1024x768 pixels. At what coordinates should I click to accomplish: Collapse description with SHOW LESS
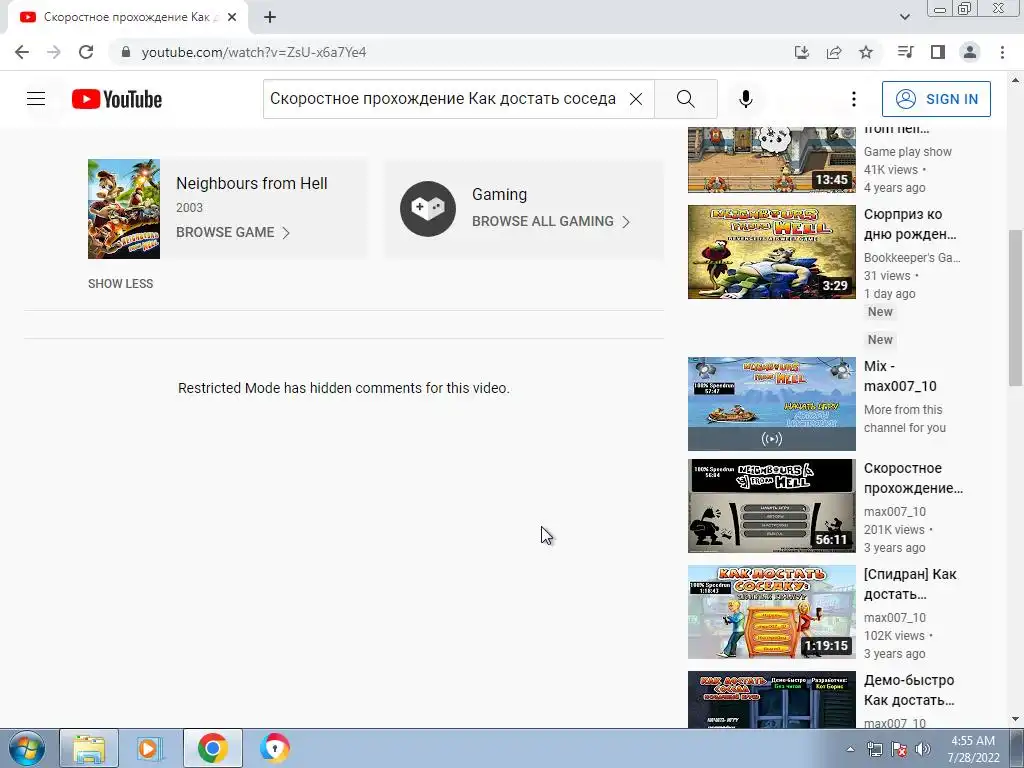(x=121, y=284)
